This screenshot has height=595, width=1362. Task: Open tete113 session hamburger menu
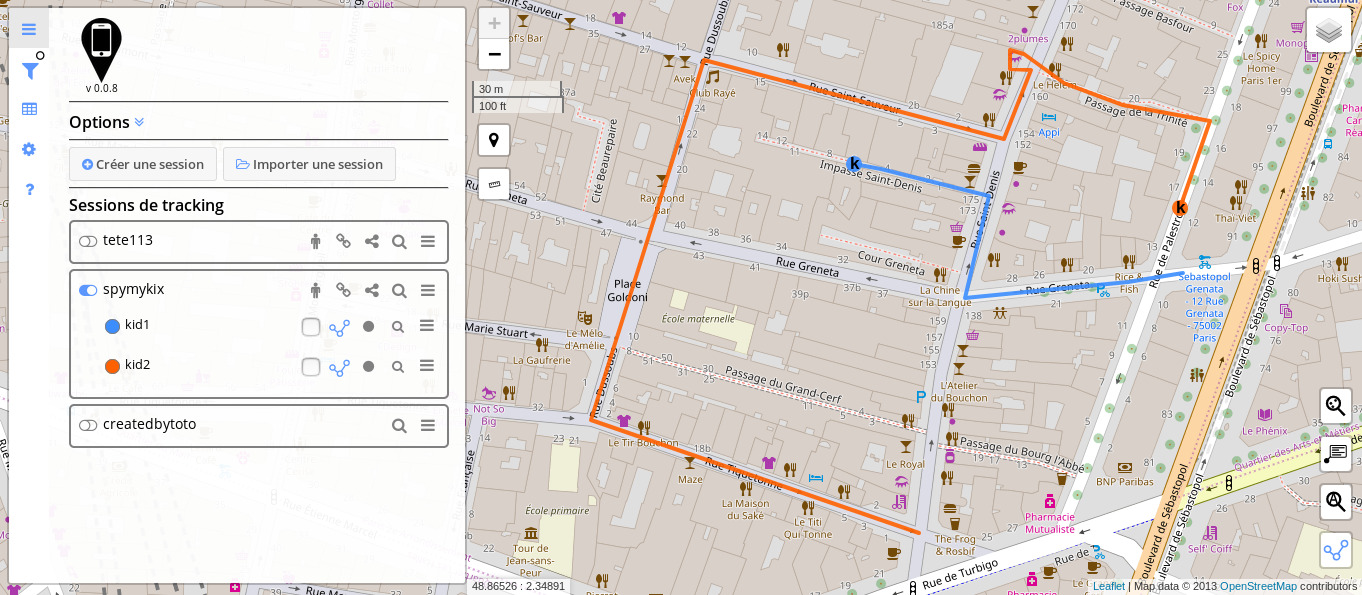[x=428, y=241]
